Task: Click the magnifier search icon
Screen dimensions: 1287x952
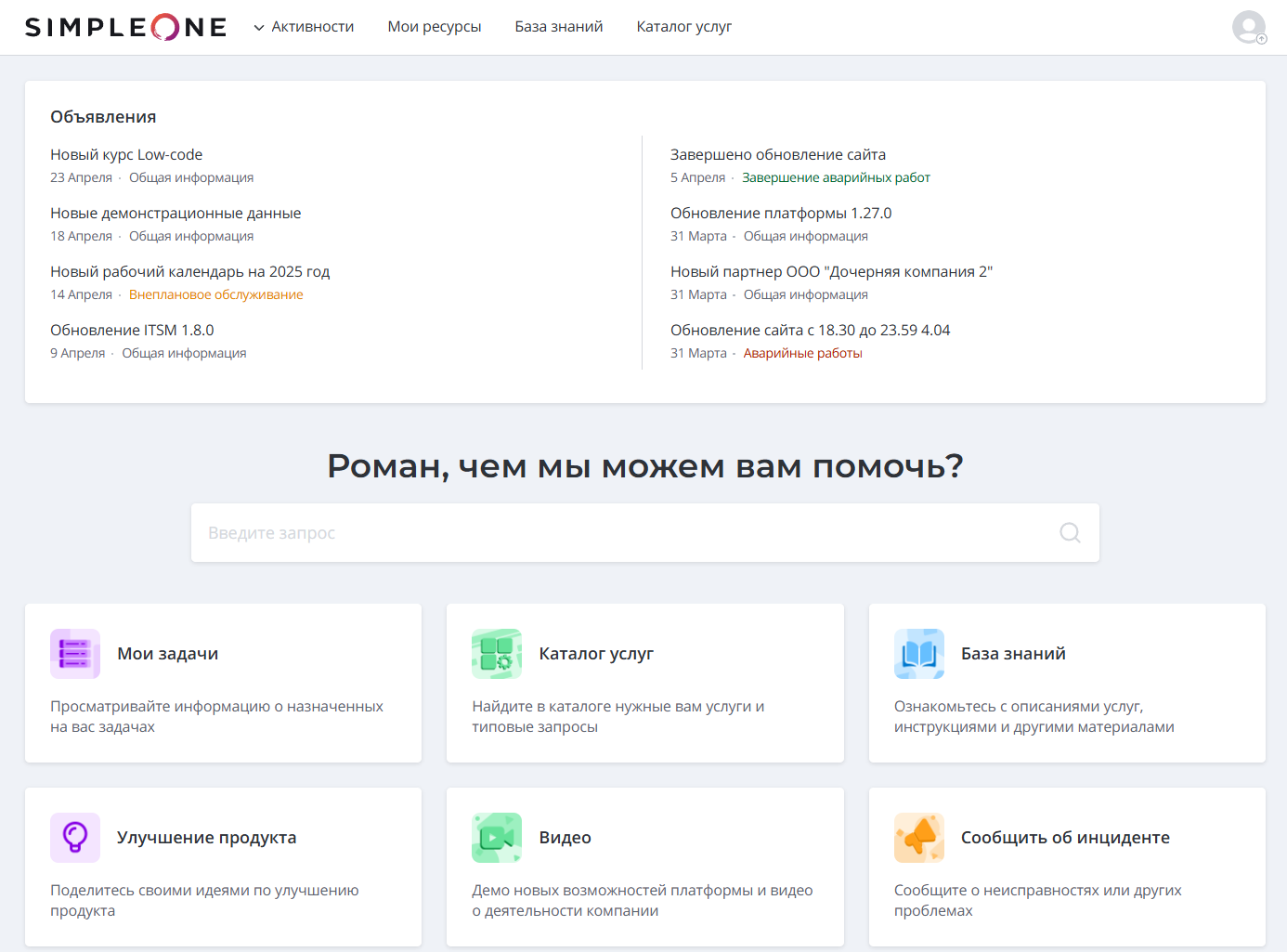Action: (x=1070, y=533)
